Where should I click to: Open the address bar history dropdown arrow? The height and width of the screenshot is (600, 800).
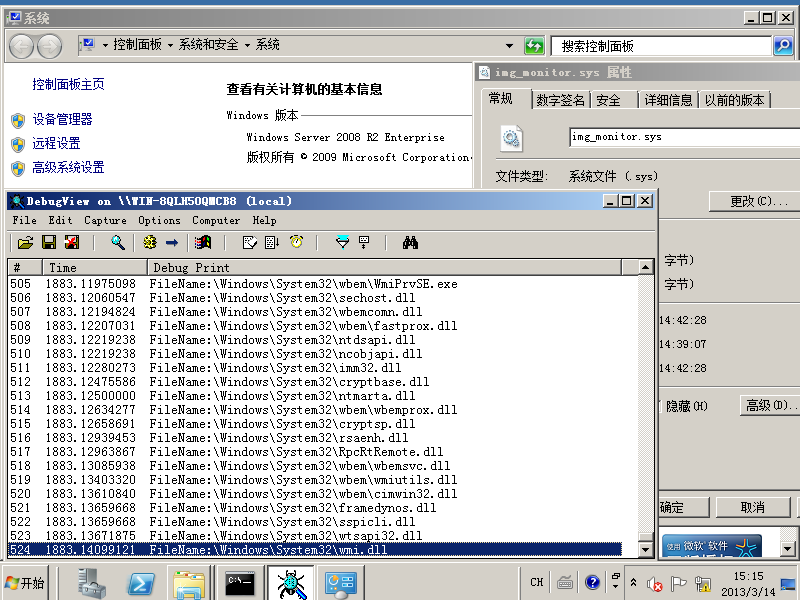pyautogui.click(x=509, y=46)
